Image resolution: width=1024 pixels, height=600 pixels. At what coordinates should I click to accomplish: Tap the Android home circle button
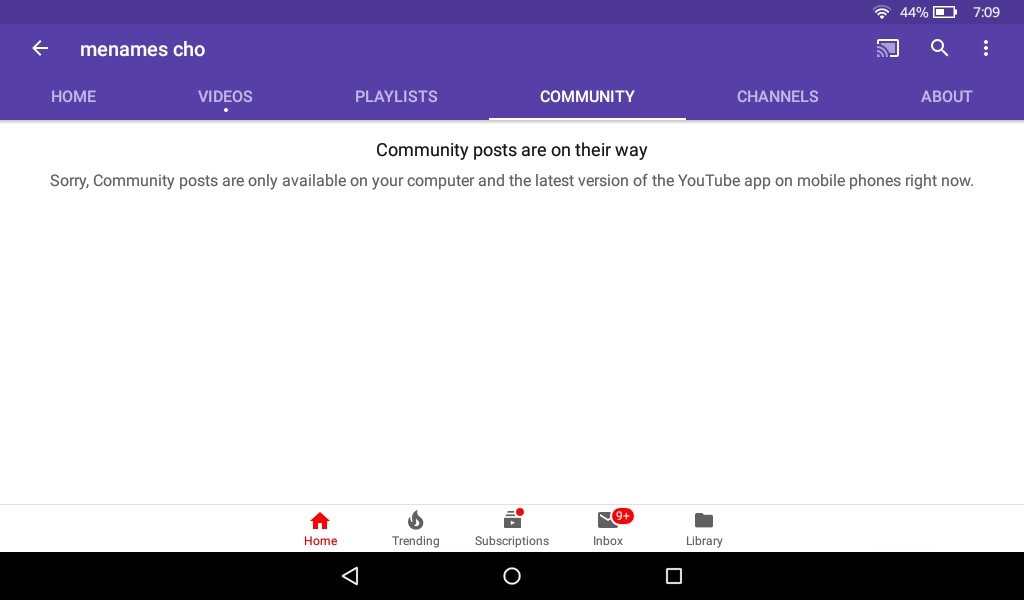coord(512,576)
